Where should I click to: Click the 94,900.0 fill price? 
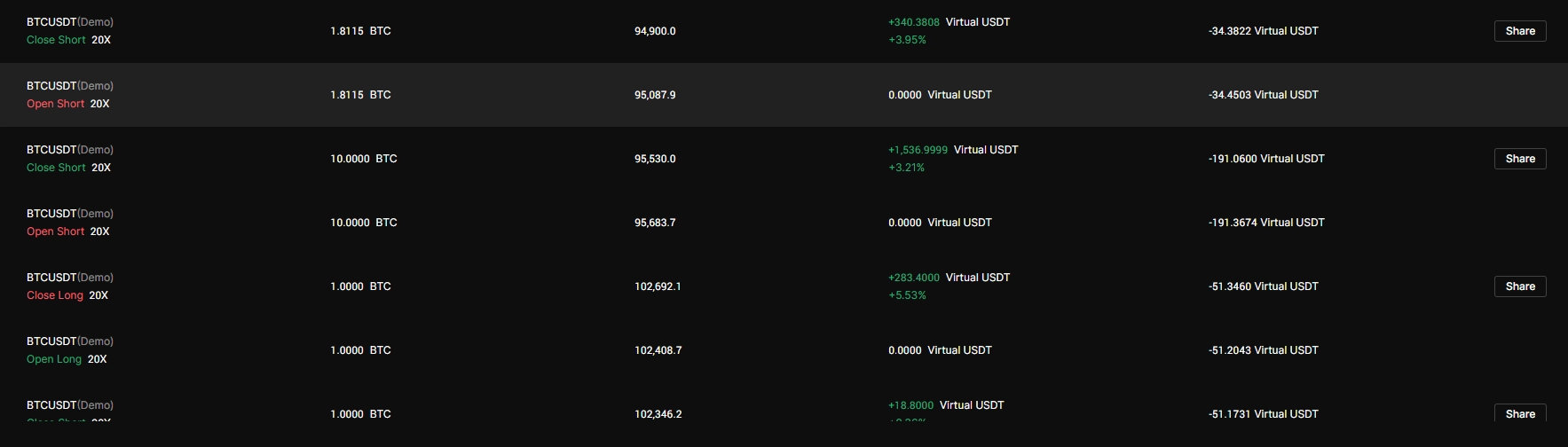(655, 31)
